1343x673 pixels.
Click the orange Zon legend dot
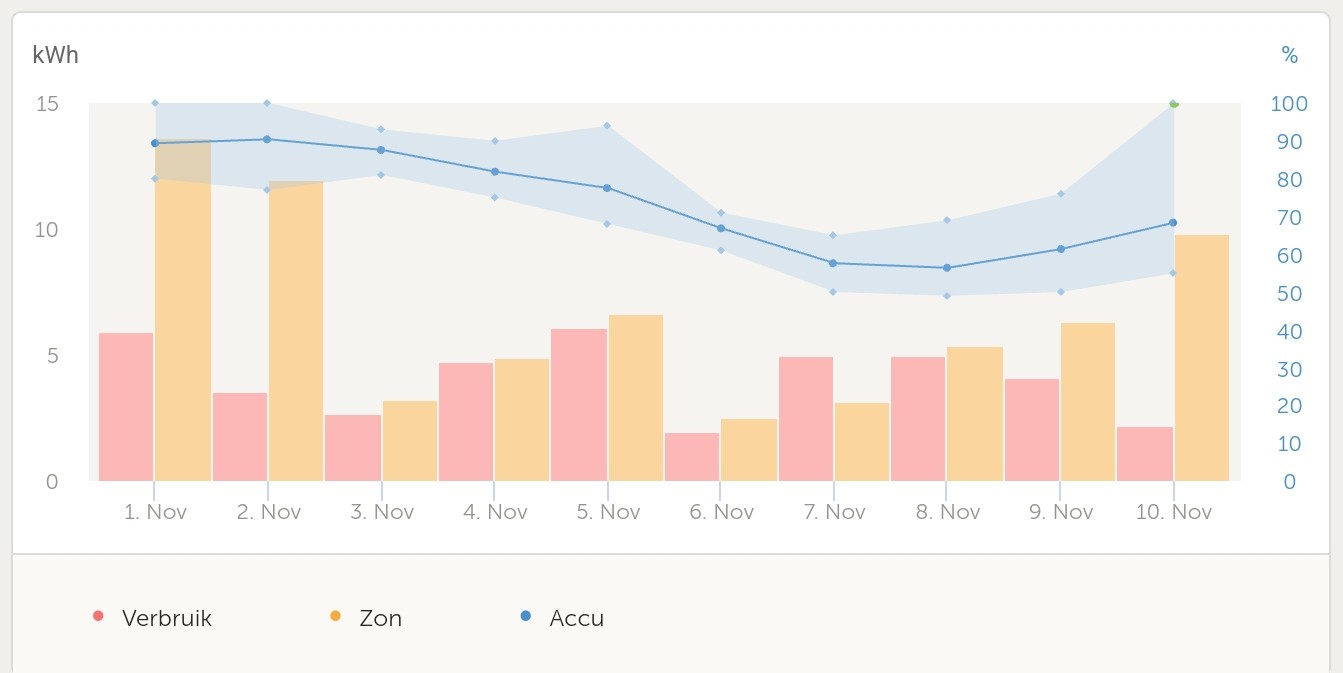coord(335,617)
